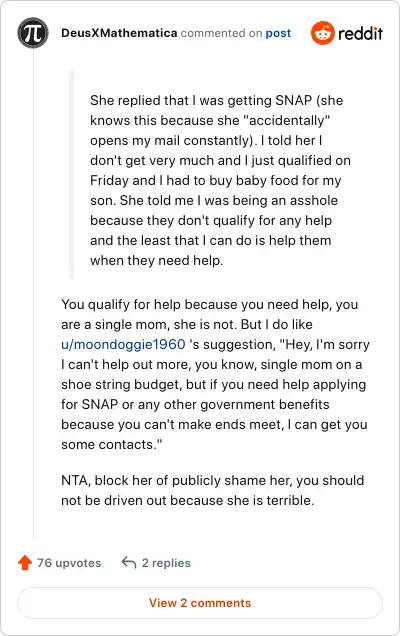
Task: Click the reddit wordmark text
Action: tap(360, 33)
